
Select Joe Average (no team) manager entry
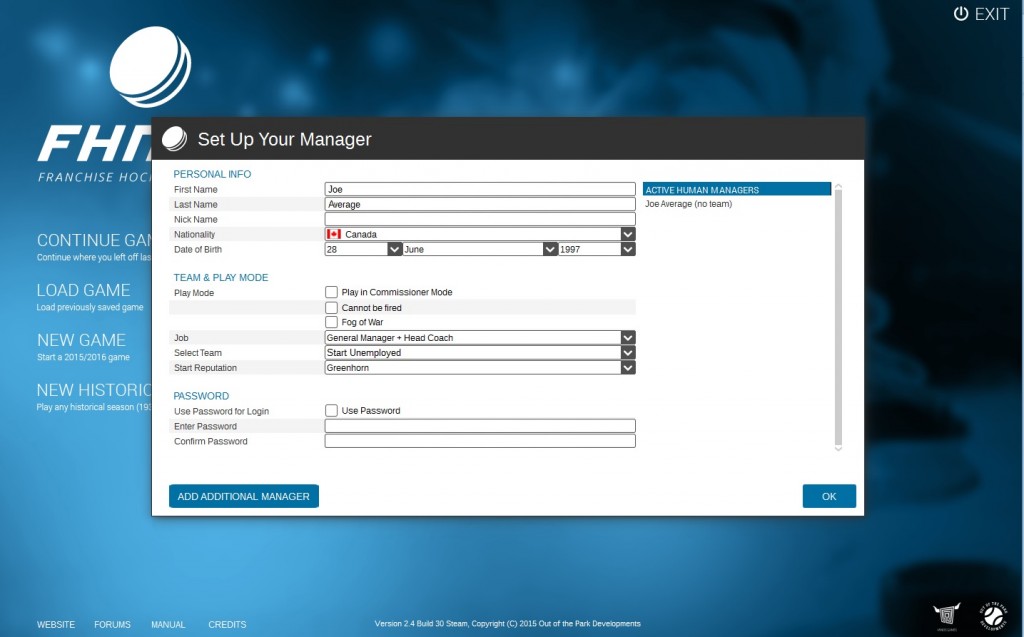688,204
